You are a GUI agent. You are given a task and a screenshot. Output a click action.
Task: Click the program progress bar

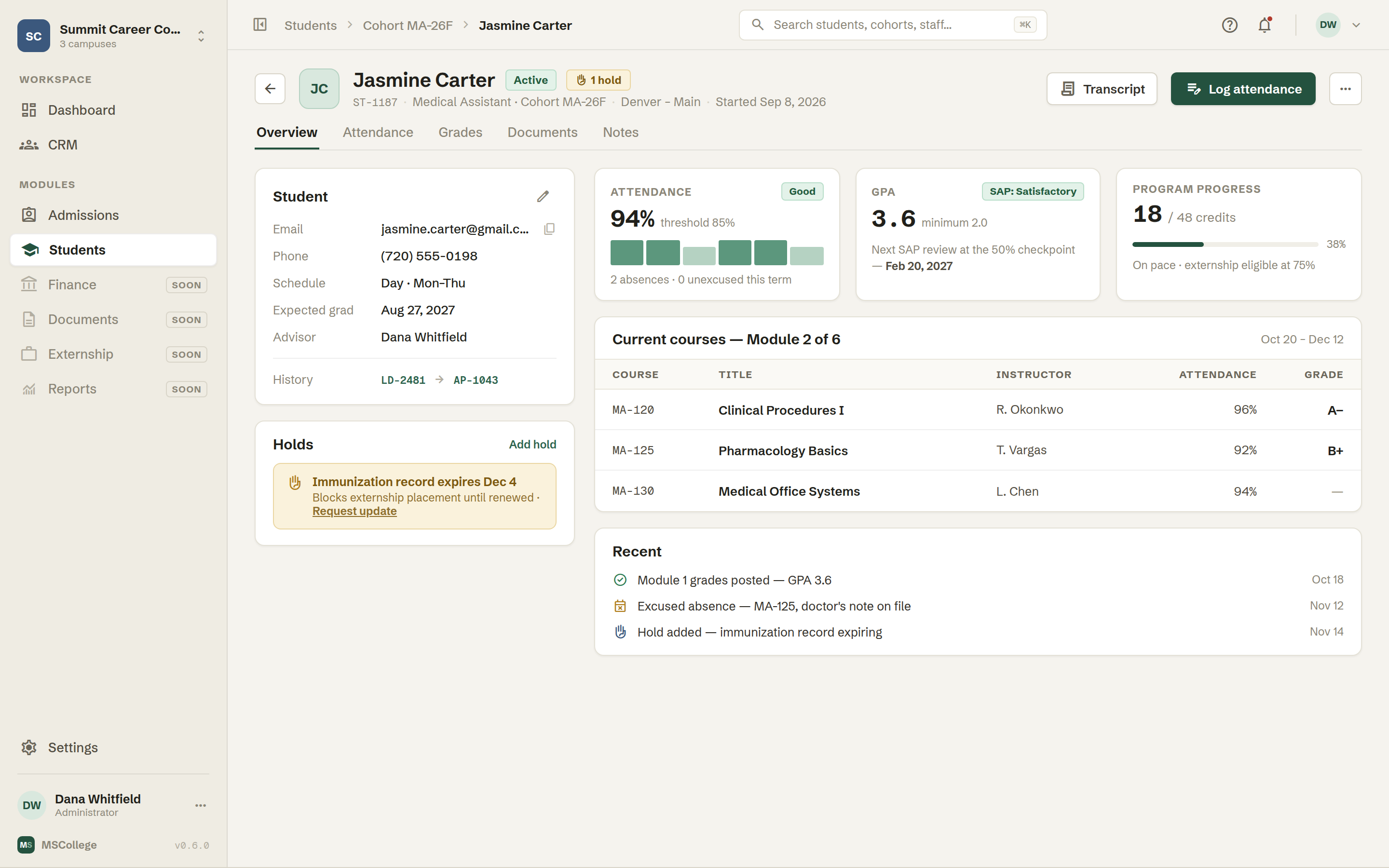pyautogui.click(x=1225, y=244)
